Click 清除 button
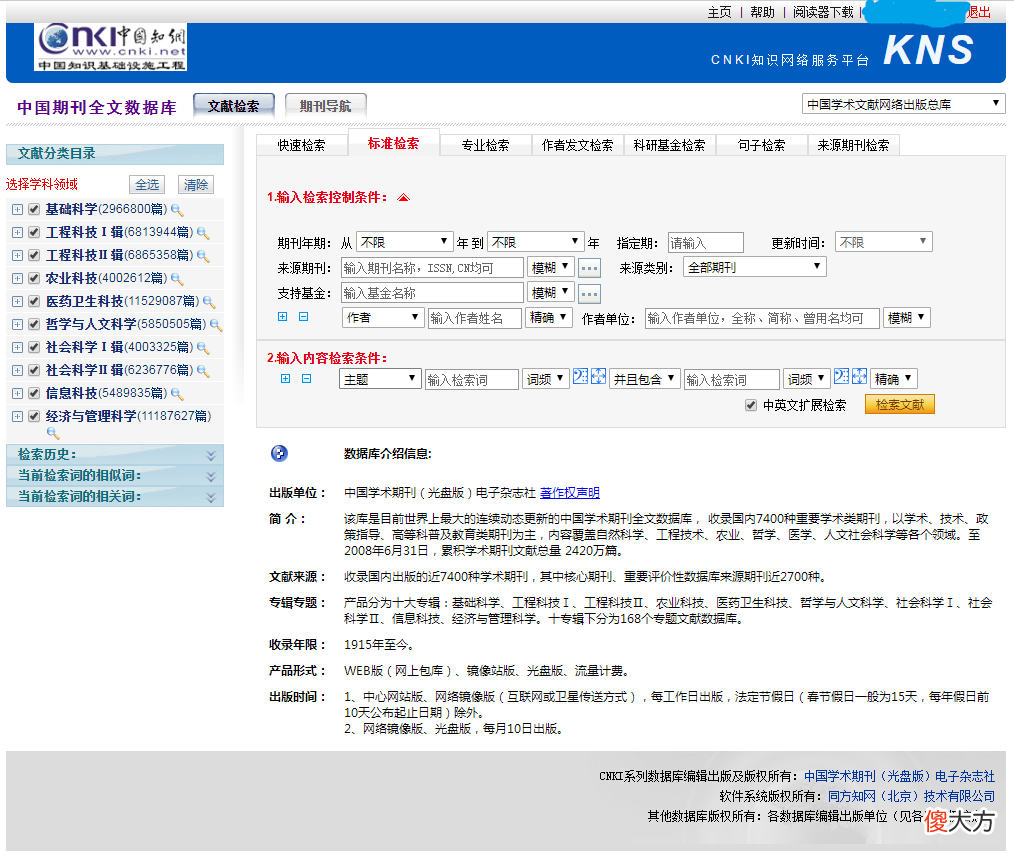This screenshot has height=859, width=1014. click(195, 185)
